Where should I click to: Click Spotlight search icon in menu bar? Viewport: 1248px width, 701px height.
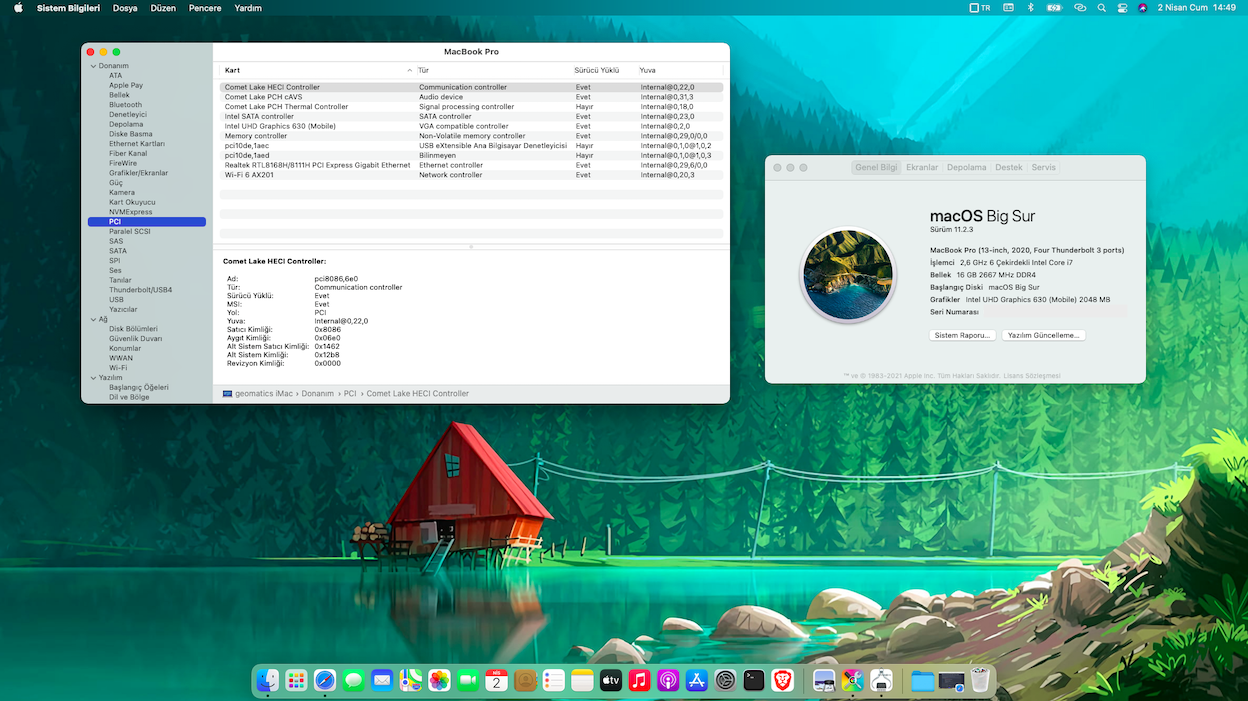pos(1101,7)
